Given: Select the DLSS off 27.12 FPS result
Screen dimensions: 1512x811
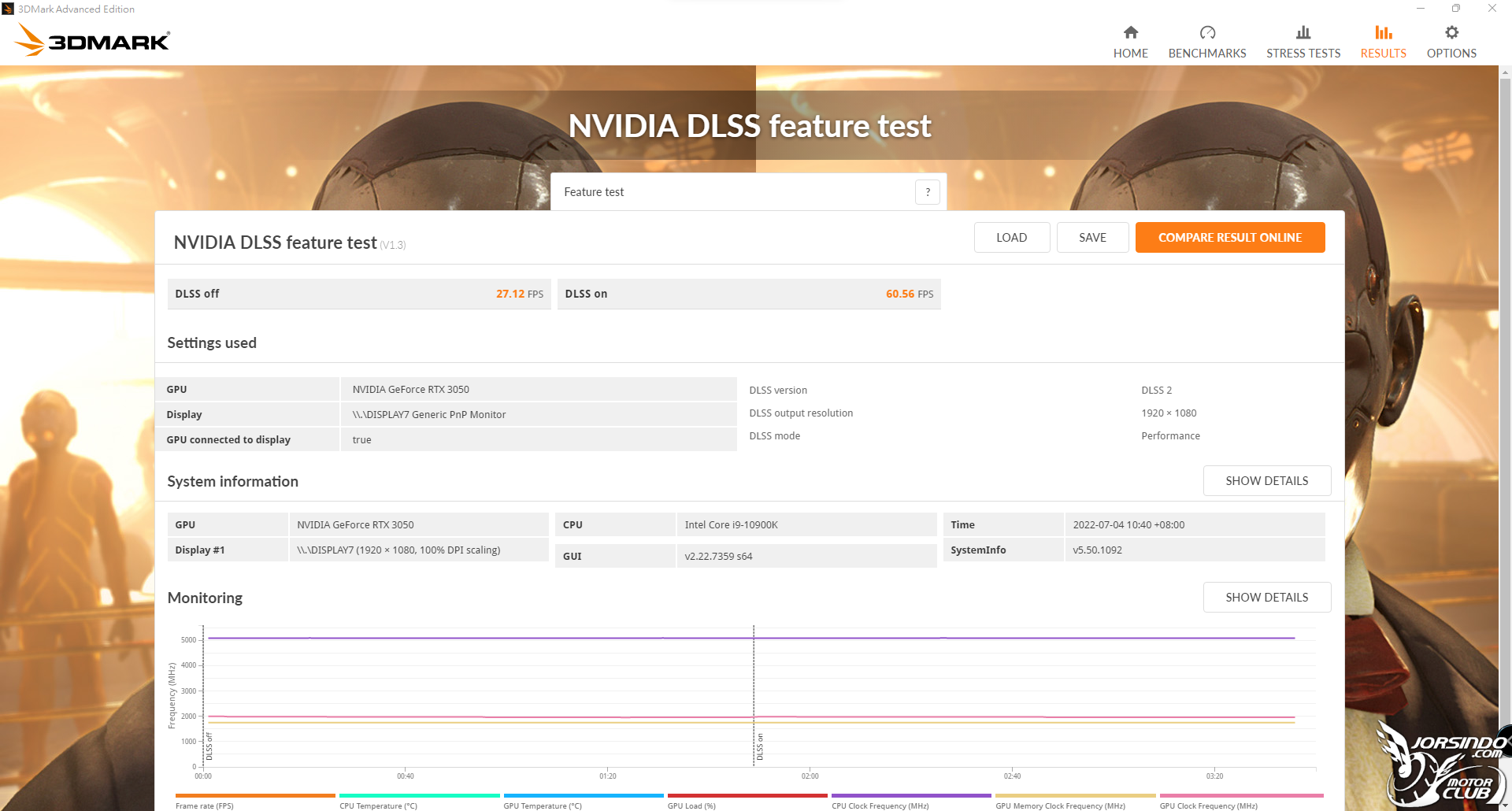Looking at the screenshot, I should point(359,294).
